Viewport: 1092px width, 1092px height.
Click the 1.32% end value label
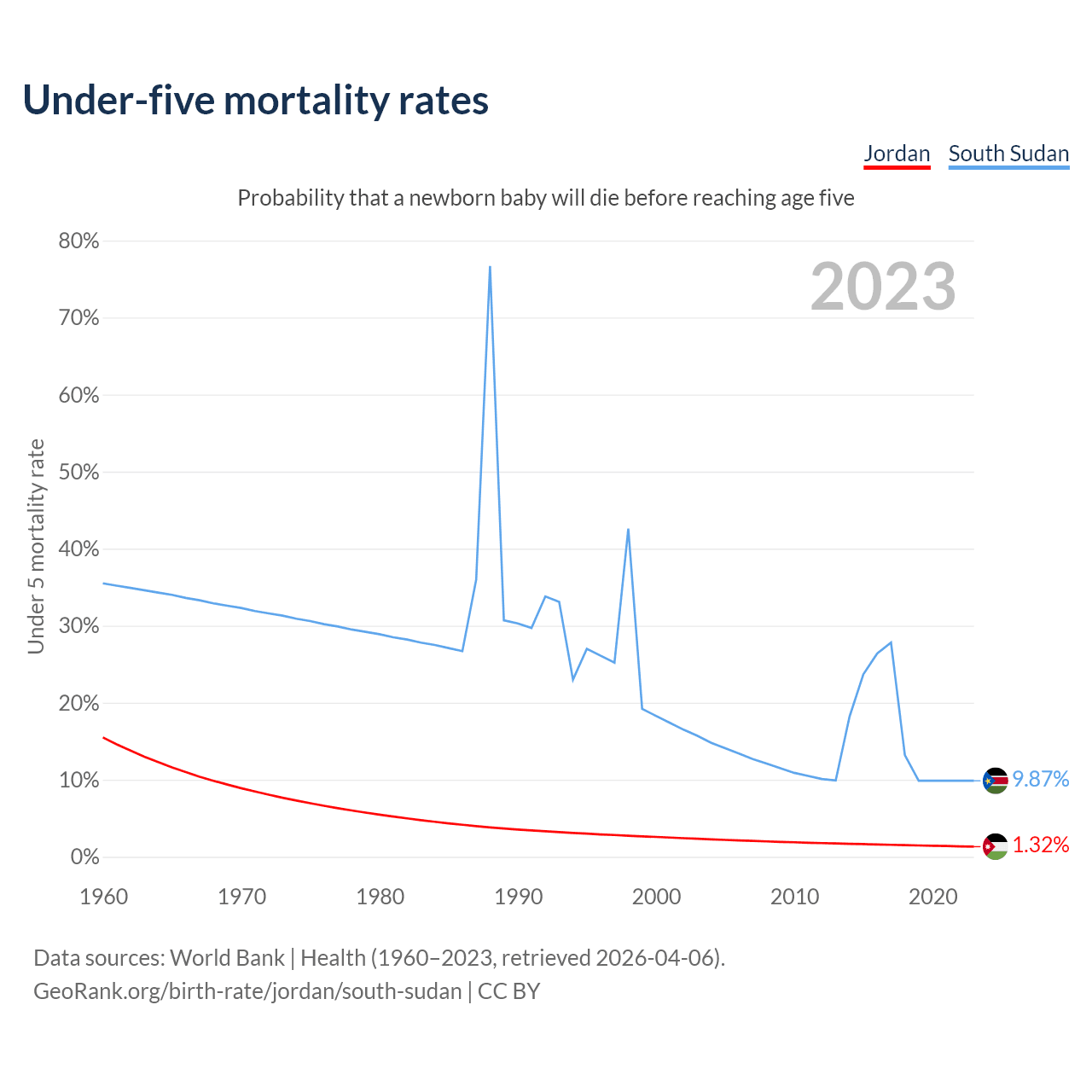1040,845
